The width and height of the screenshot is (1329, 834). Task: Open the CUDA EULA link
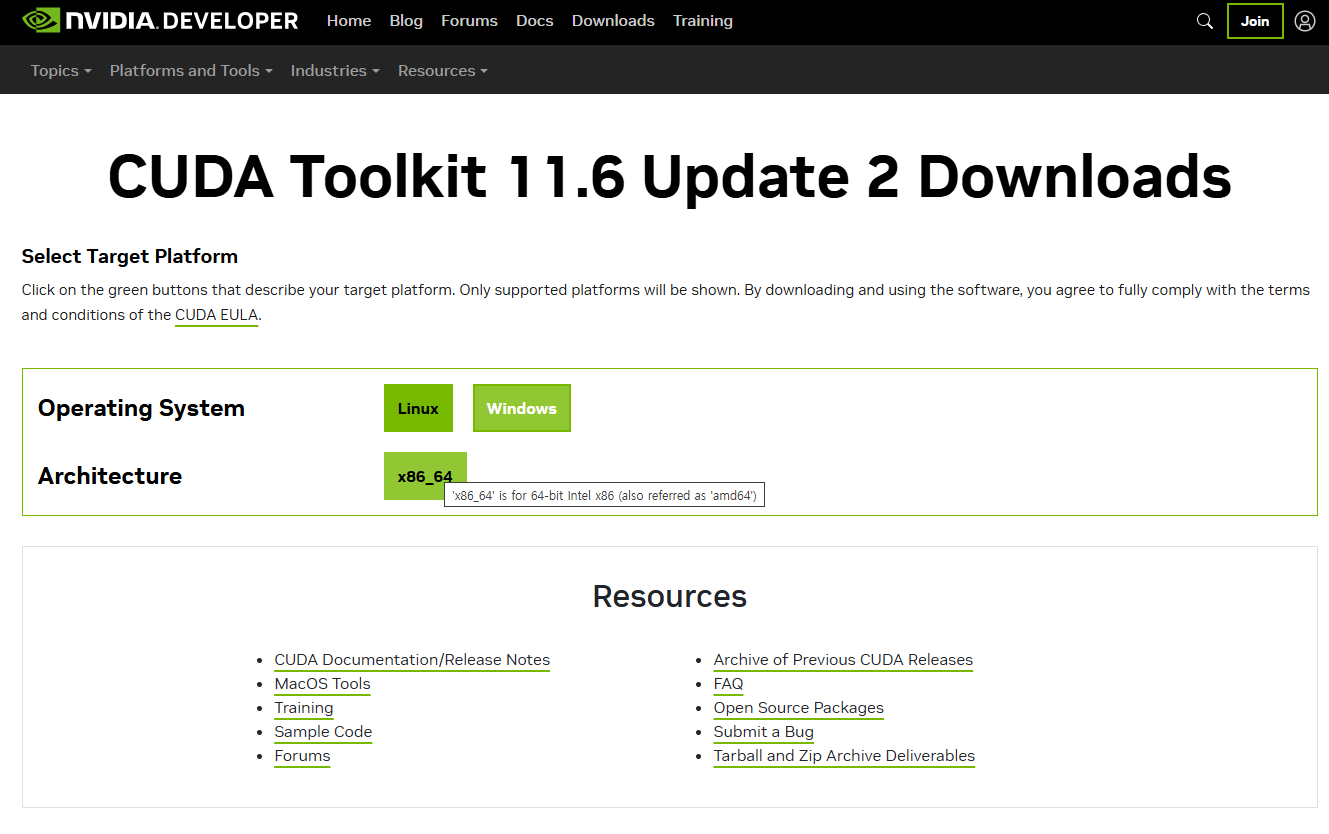tap(217, 315)
